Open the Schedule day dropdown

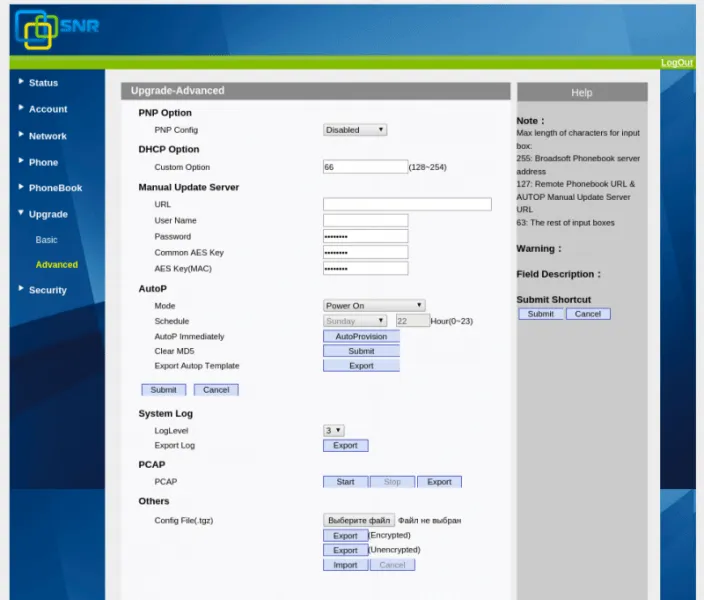tap(355, 321)
